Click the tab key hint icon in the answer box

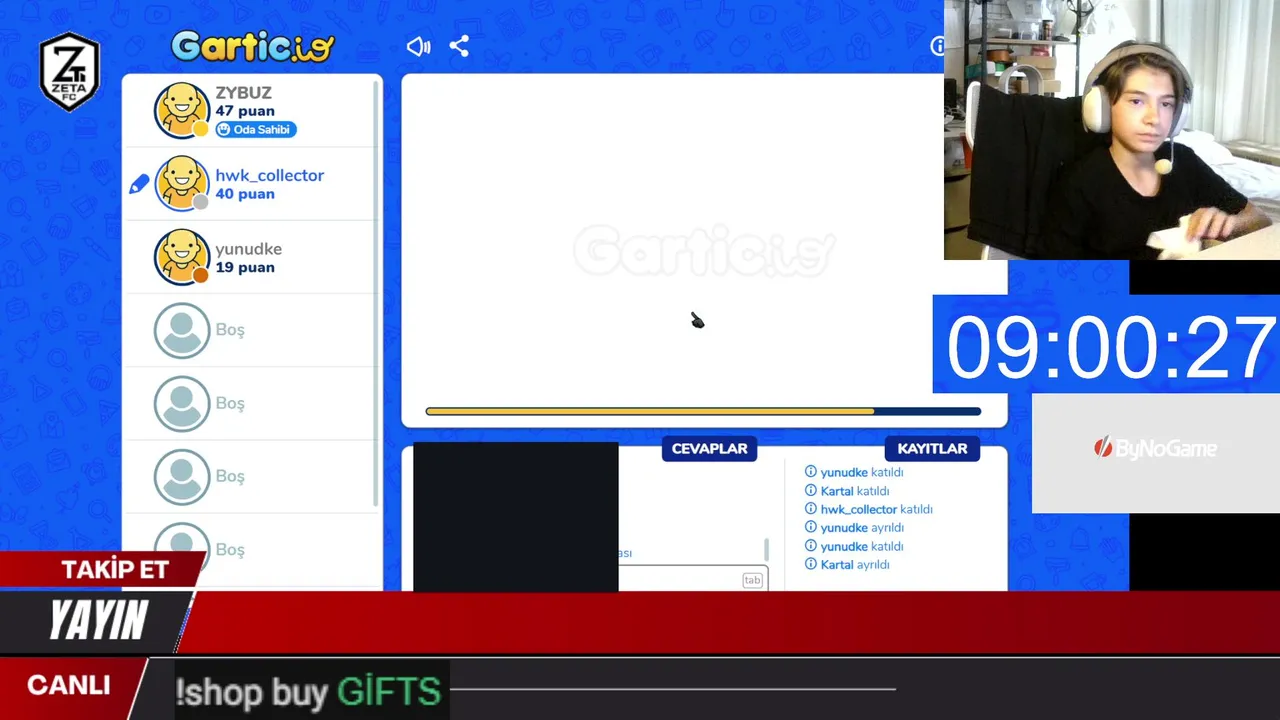point(752,580)
